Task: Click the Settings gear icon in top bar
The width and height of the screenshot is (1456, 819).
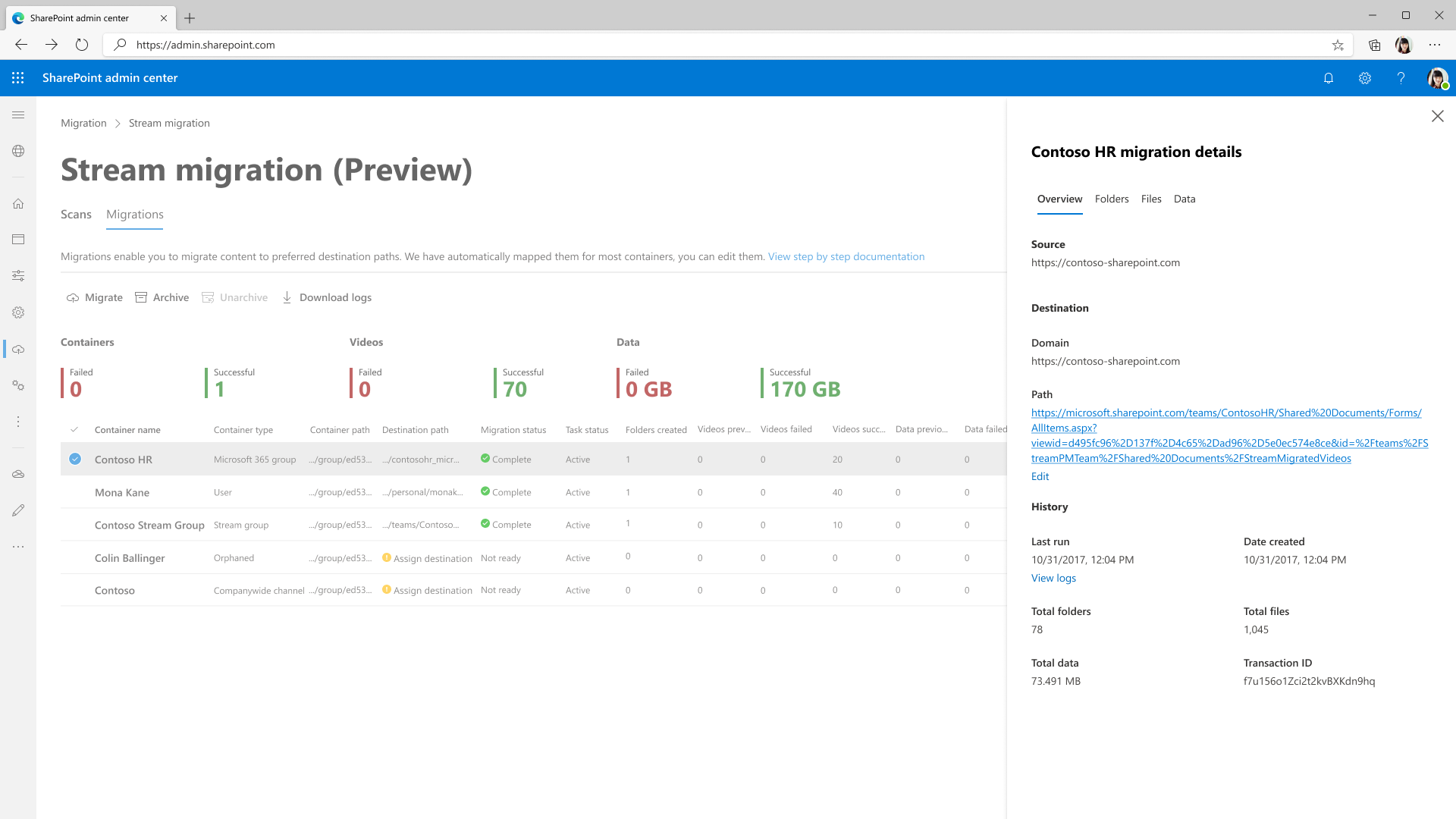Action: tap(1364, 77)
